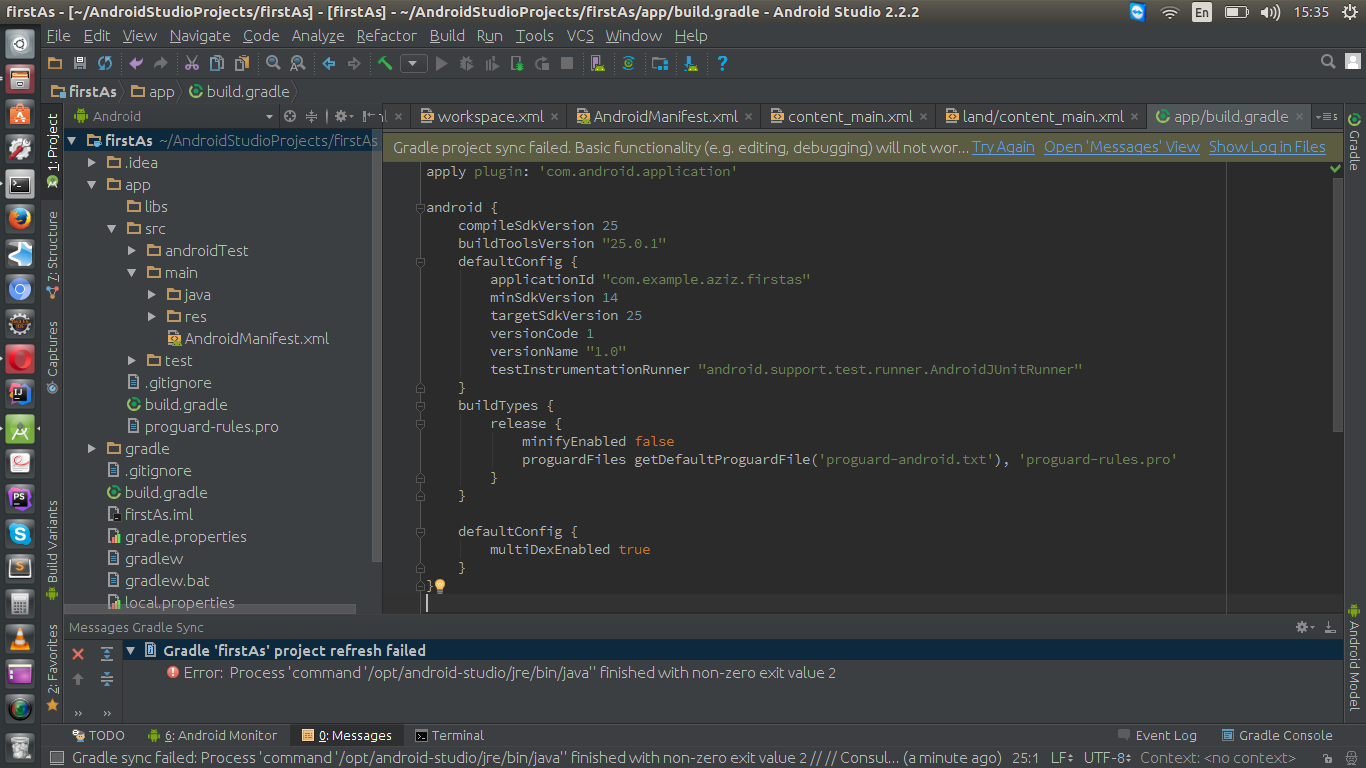
Task: Open the Refactor menu
Action: point(386,35)
